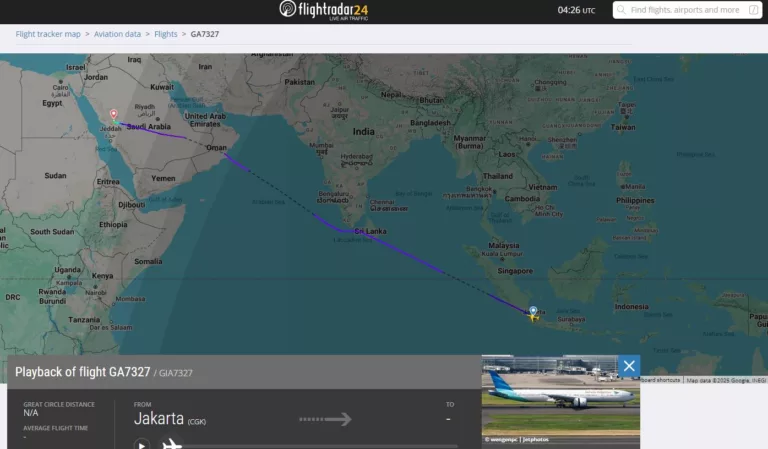The height and width of the screenshot is (449, 768).
Task: Click the Flightradar24 logo
Action: pyautogui.click(x=324, y=10)
